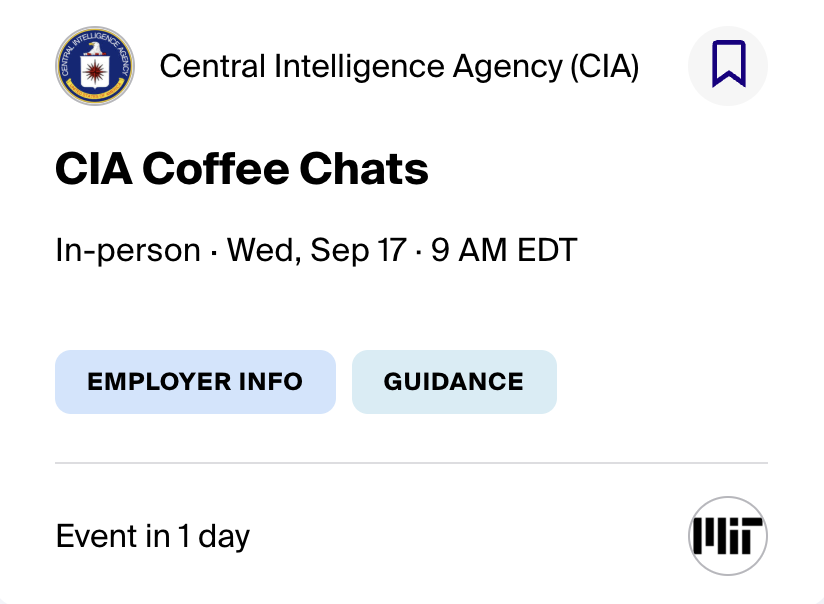Click the 9 AM EDT time
This screenshot has width=824, height=604.
[x=504, y=250]
